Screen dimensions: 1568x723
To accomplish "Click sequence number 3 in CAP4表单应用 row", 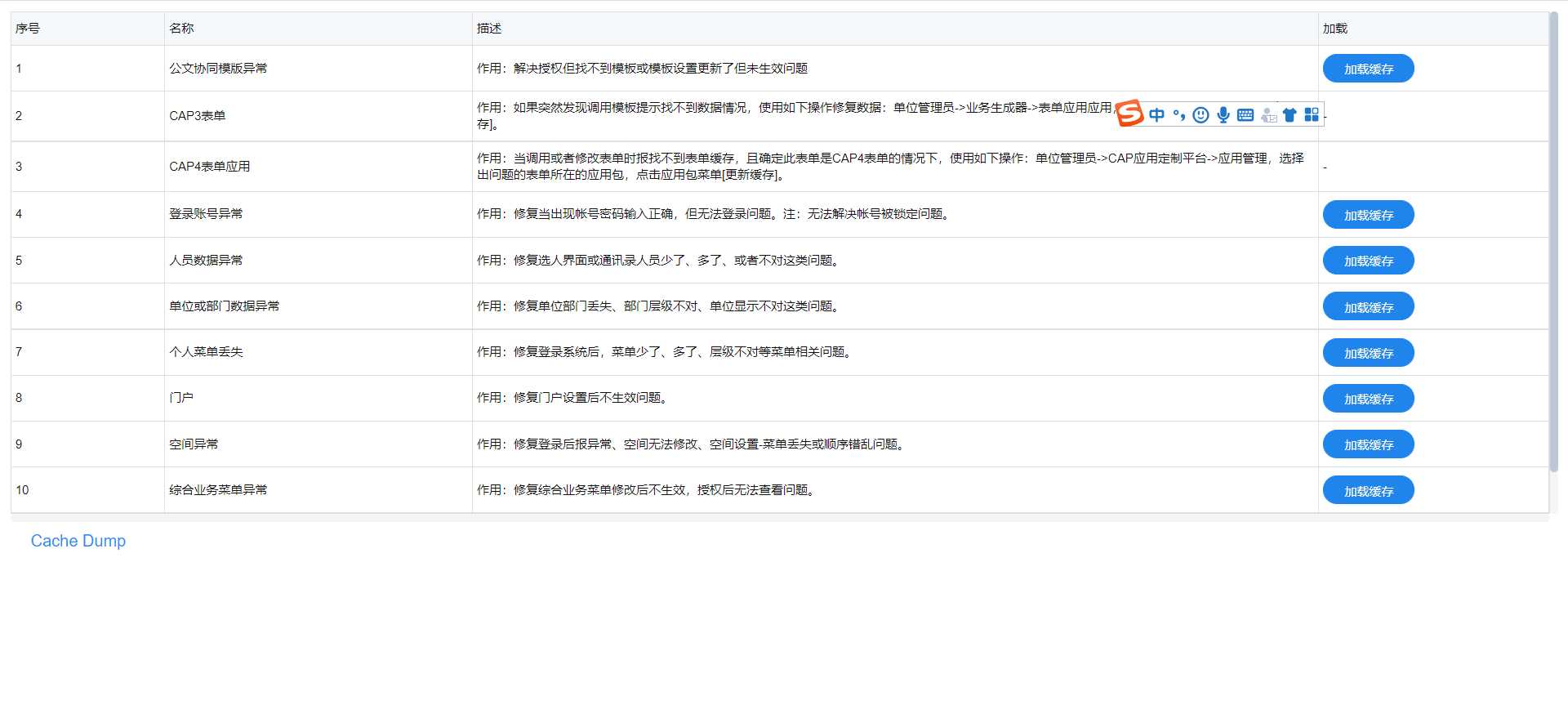I will tap(19, 167).
